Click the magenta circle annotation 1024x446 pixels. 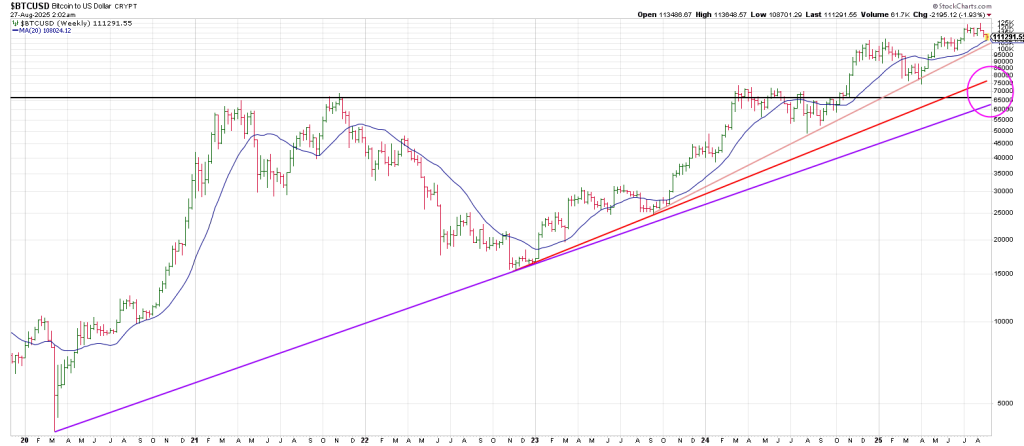[x=991, y=91]
